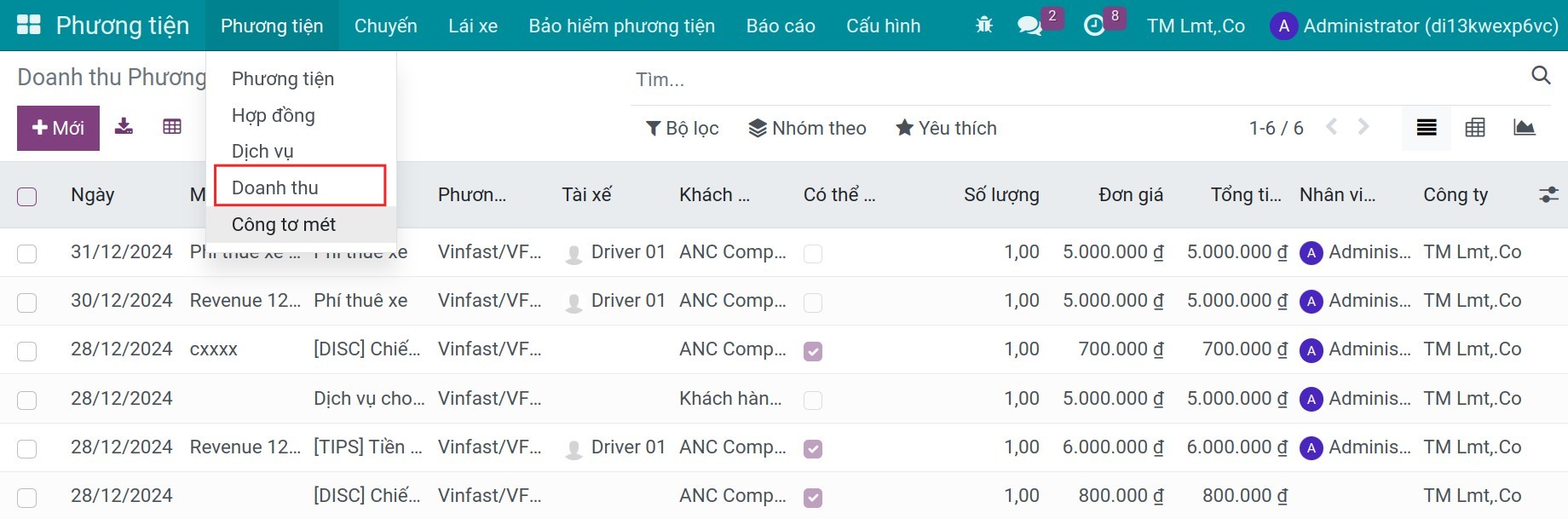Tick the 30/12/2024 row selection checkbox
1568x519 pixels.
tap(27, 303)
